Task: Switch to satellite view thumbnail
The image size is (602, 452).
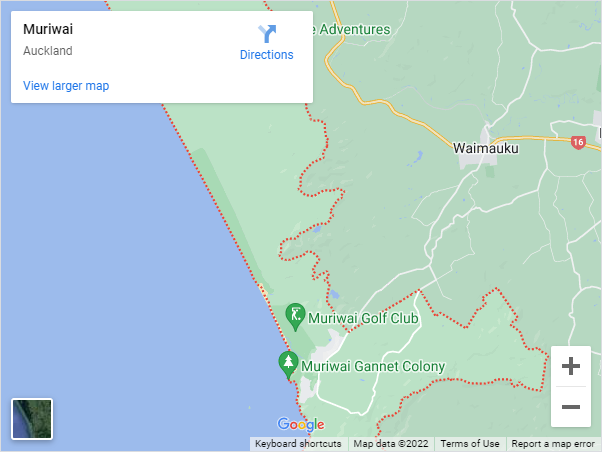Action: tap(32, 419)
